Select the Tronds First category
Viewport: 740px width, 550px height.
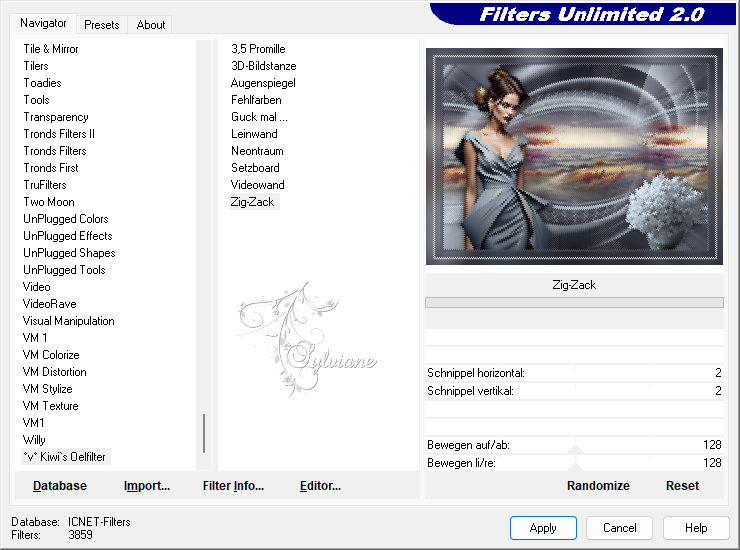51,168
